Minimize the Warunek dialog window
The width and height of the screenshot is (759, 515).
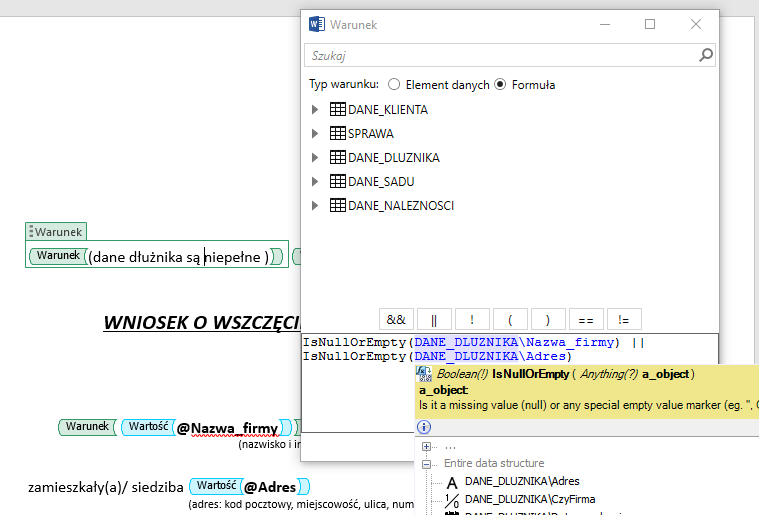(x=605, y=24)
